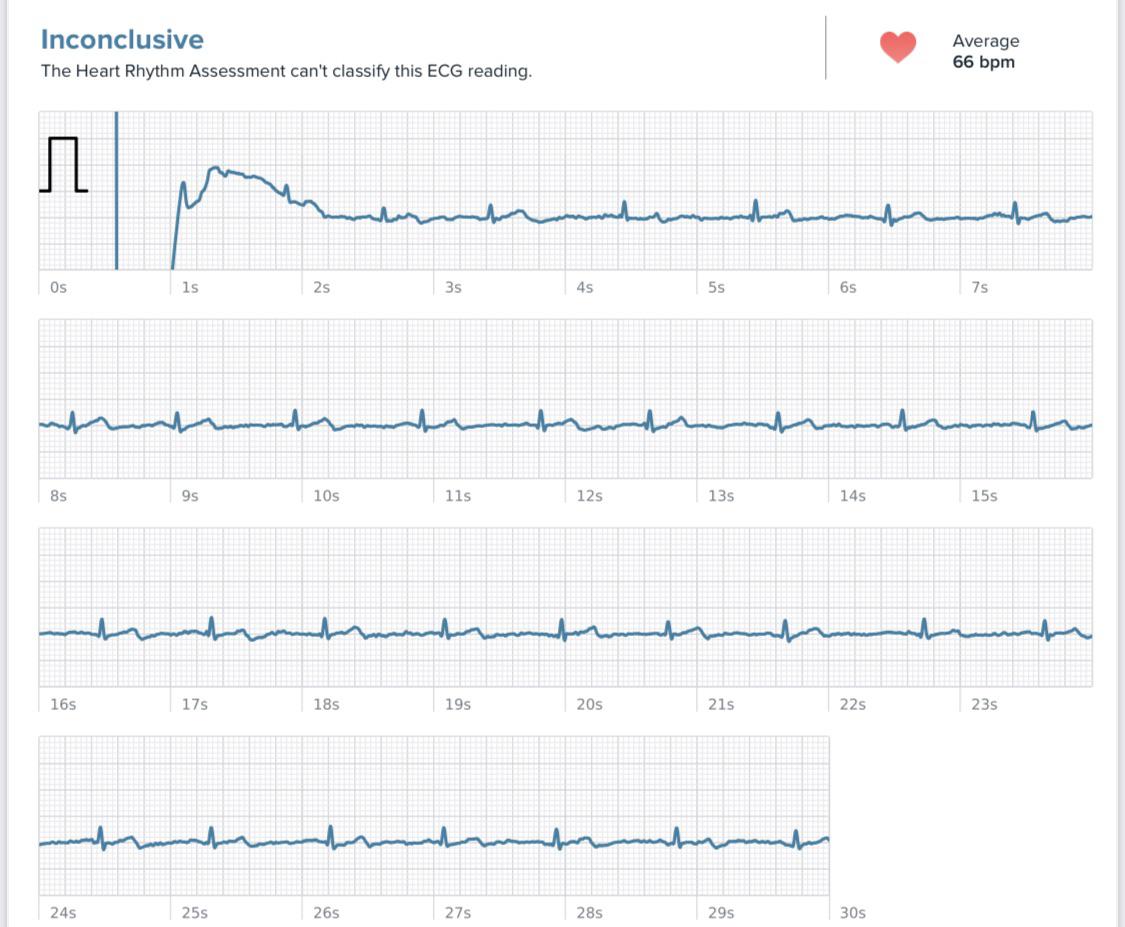Click the 9s time label
This screenshot has height=927, width=1125.
pos(189,496)
